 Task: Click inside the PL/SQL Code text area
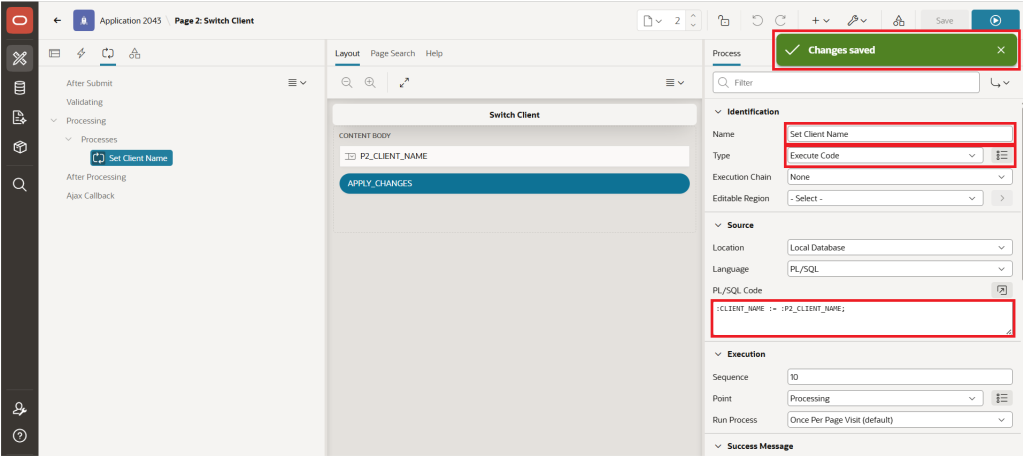[x=863, y=319]
